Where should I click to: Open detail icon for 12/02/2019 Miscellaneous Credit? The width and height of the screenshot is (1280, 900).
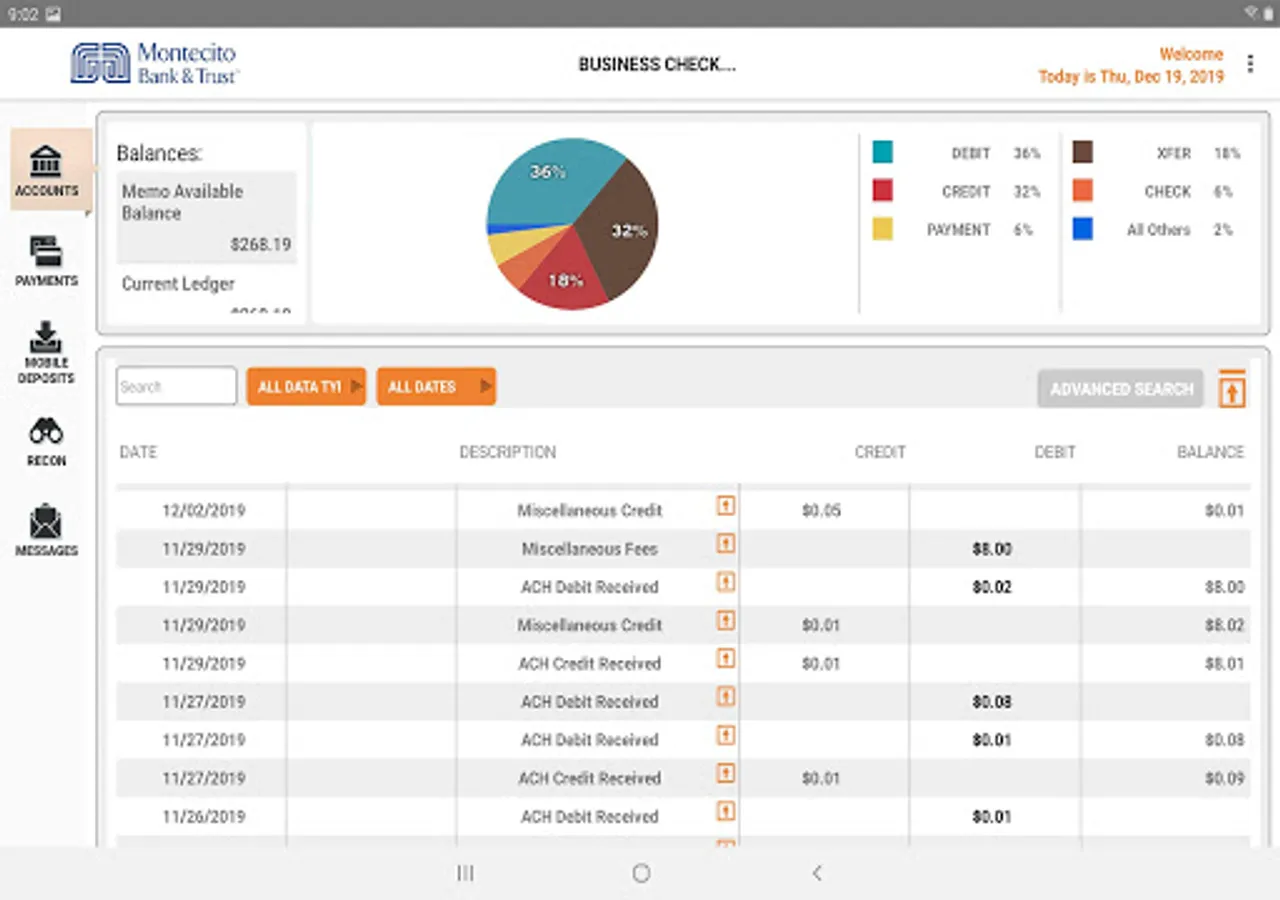(x=726, y=506)
